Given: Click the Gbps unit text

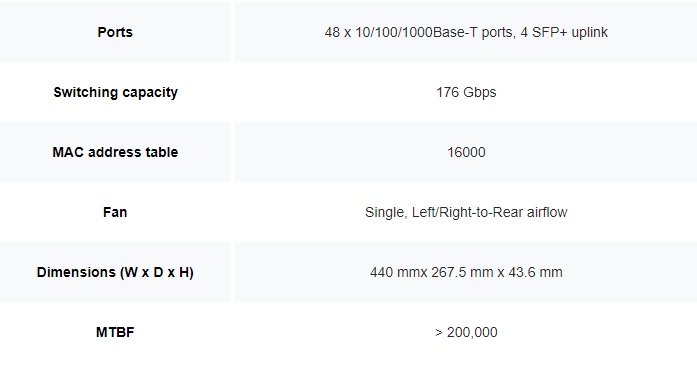Looking at the screenshot, I should pyautogui.click(x=480, y=92).
